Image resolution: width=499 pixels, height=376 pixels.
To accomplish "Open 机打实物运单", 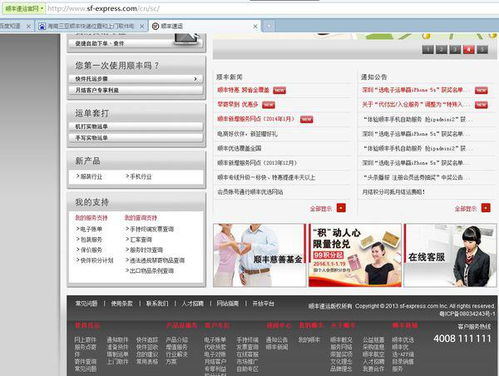I will coord(136,127).
